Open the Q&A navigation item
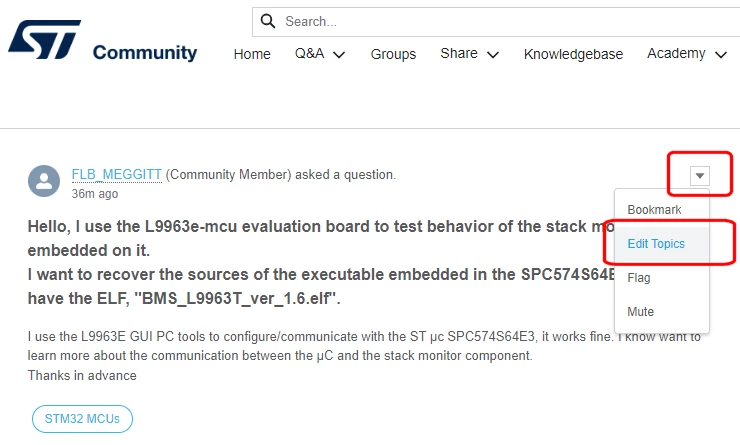Image resolution: width=740 pixels, height=445 pixels. pos(310,53)
